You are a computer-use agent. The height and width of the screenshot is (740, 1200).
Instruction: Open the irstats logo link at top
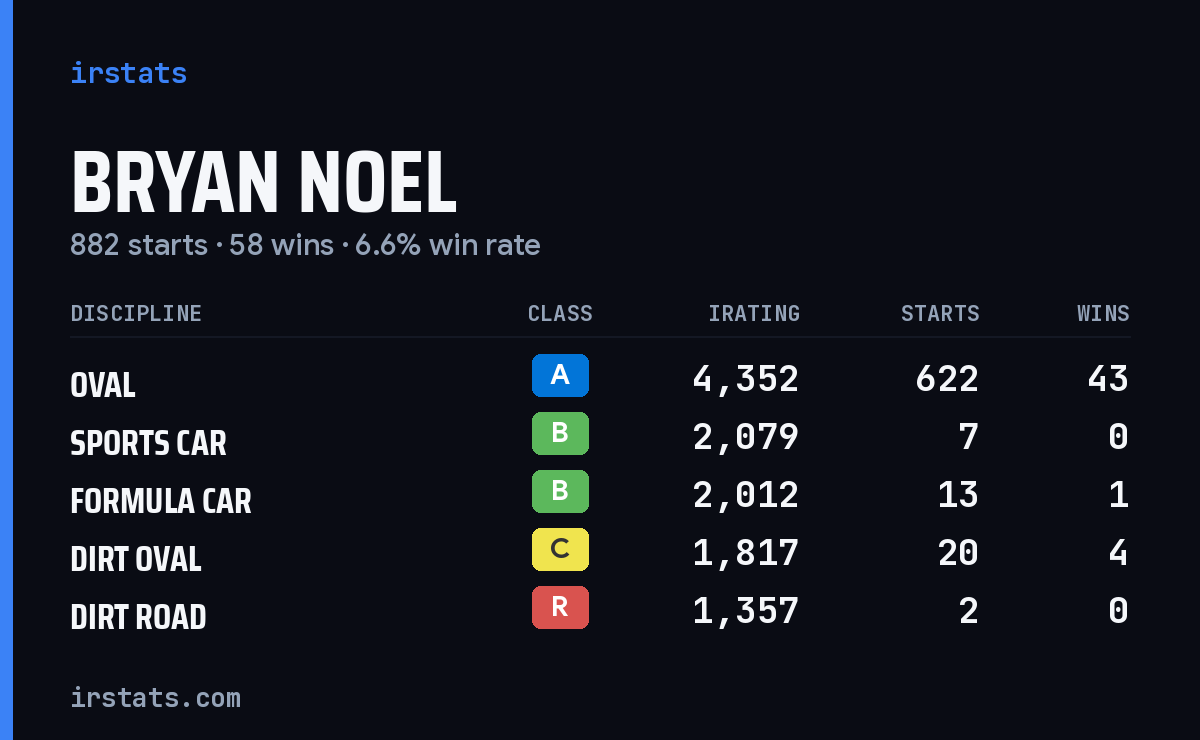coord(128,73)
